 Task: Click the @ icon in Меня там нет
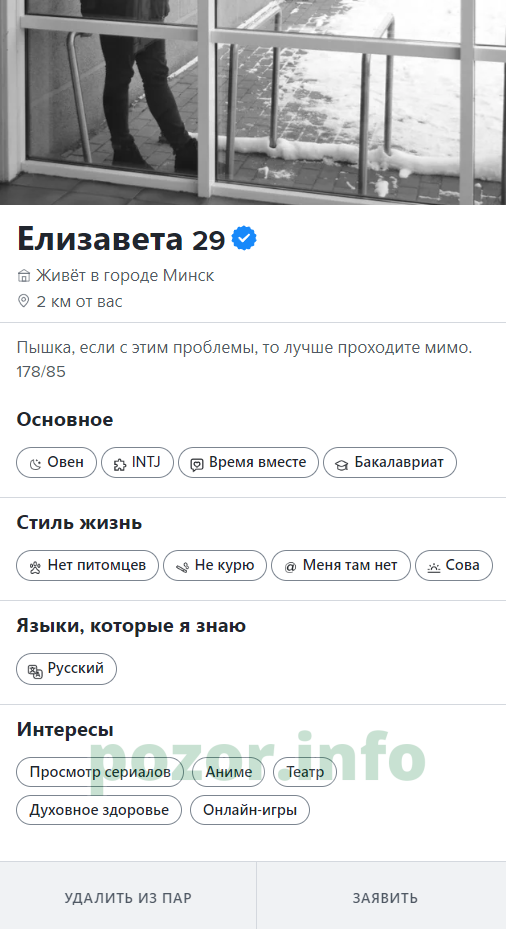[290, 567]
